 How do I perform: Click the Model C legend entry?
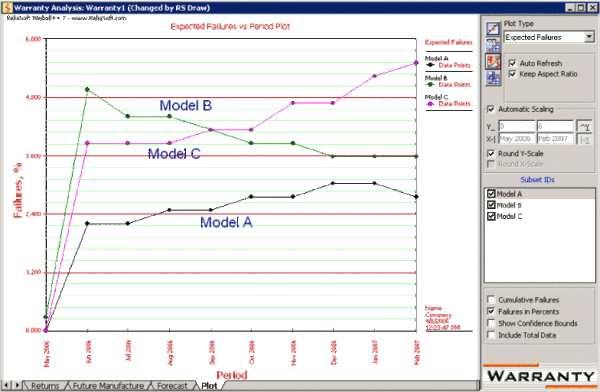[448, 100]
